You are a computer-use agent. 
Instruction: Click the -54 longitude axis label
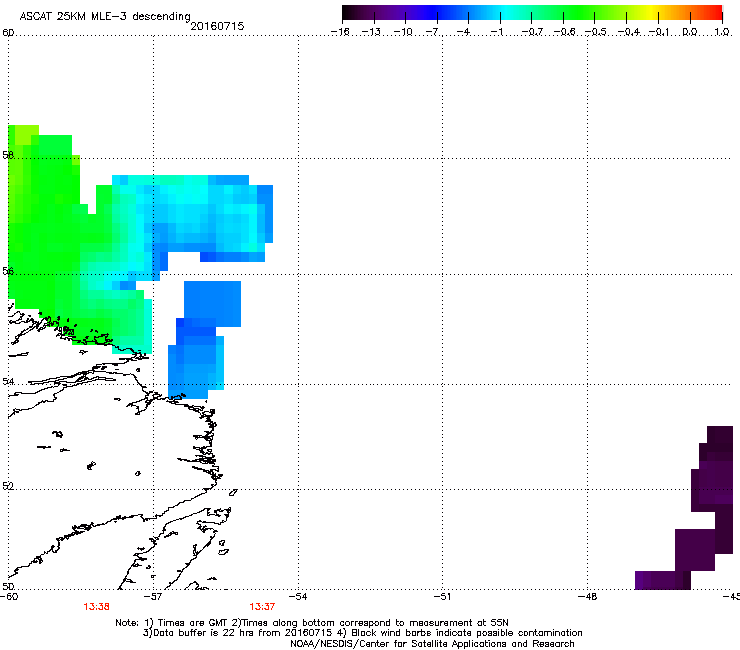(298, 596)
